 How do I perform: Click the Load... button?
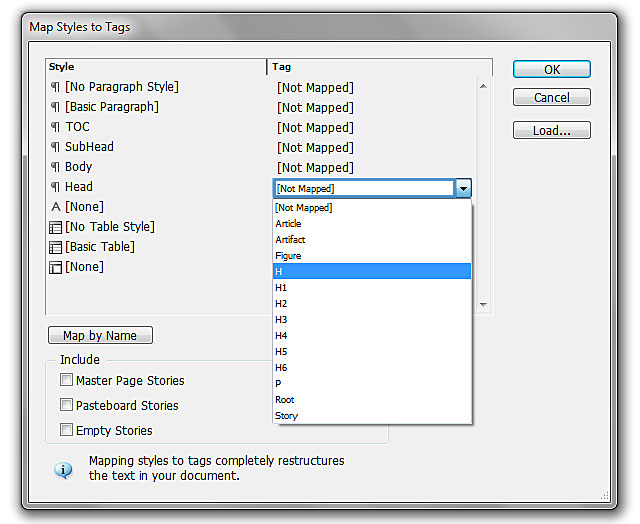(x=551, y=130)
